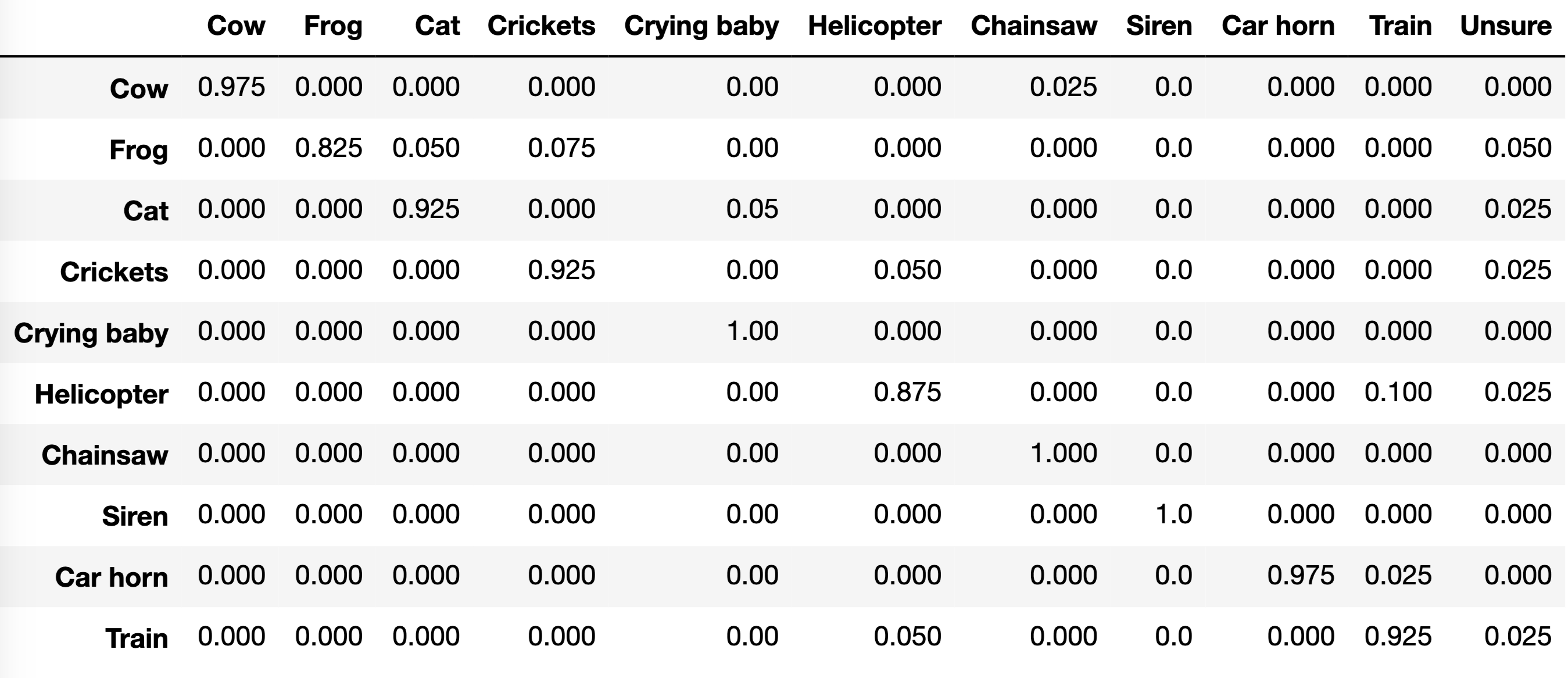The image size is (1568, 678).
Task: Click the Car horn column header
Action: point(1277,26)
